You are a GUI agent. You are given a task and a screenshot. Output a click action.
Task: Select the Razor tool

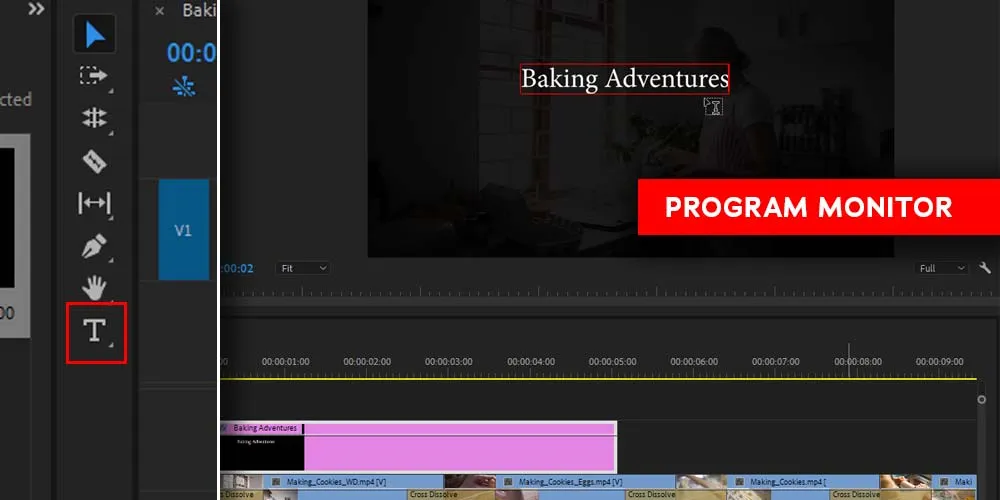click(x=94, y=160)
